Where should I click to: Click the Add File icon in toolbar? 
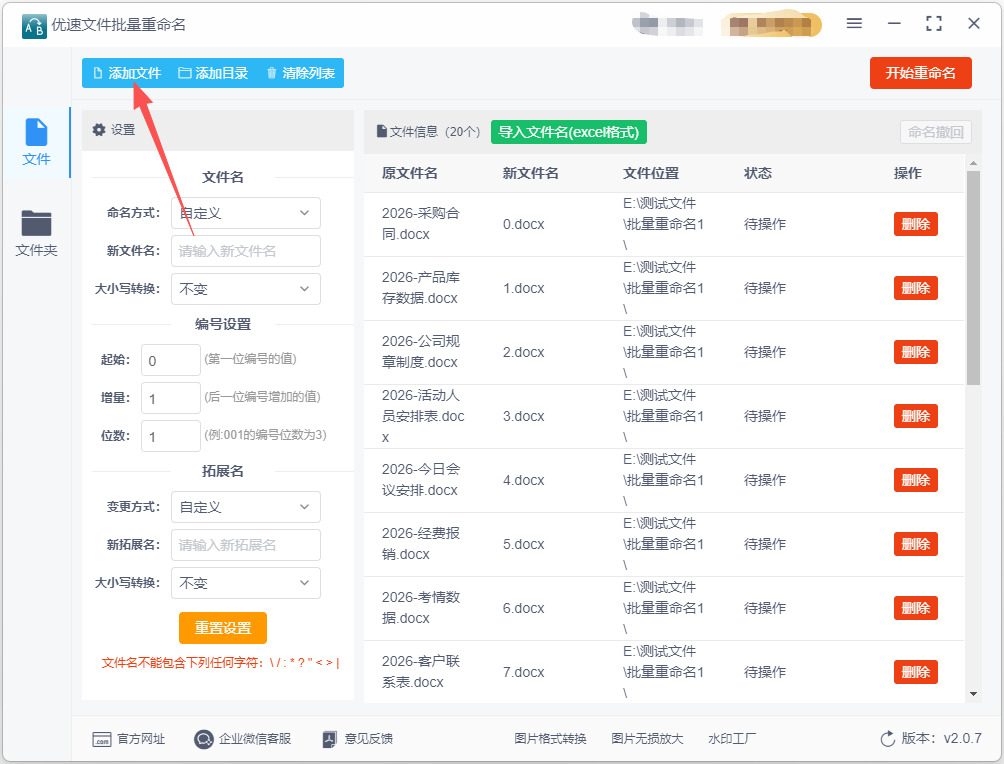(x=98, y=73)
